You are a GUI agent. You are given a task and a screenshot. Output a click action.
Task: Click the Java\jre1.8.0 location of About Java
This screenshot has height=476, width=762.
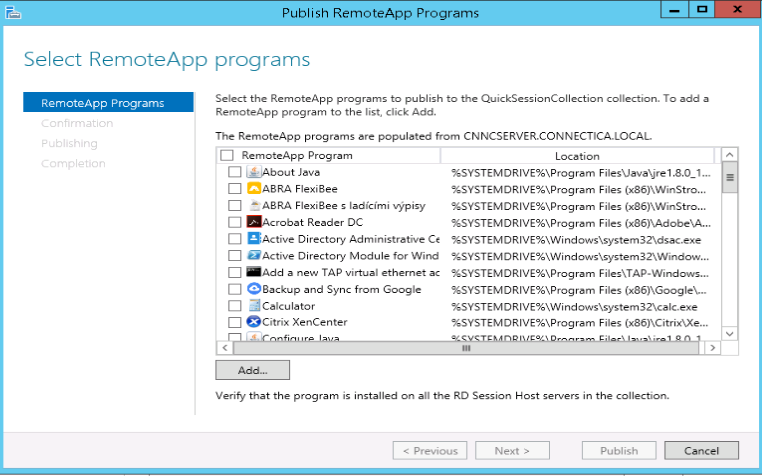[x=581, y=173]
